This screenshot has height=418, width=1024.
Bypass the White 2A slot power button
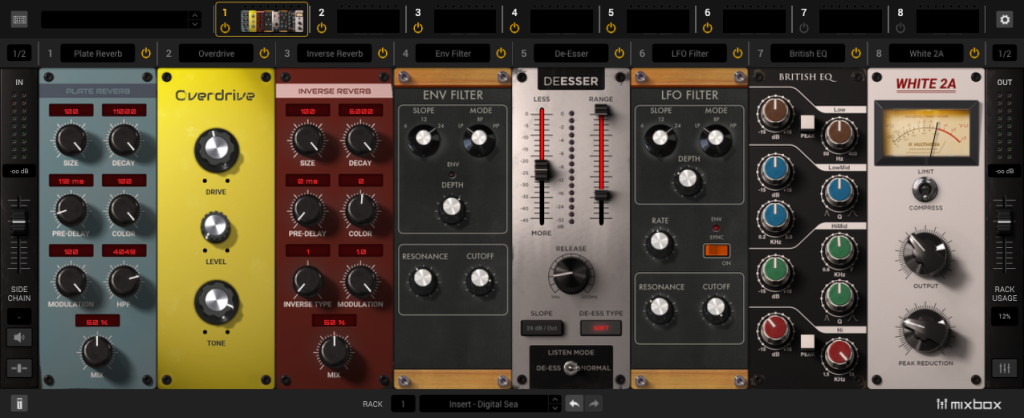974,53
